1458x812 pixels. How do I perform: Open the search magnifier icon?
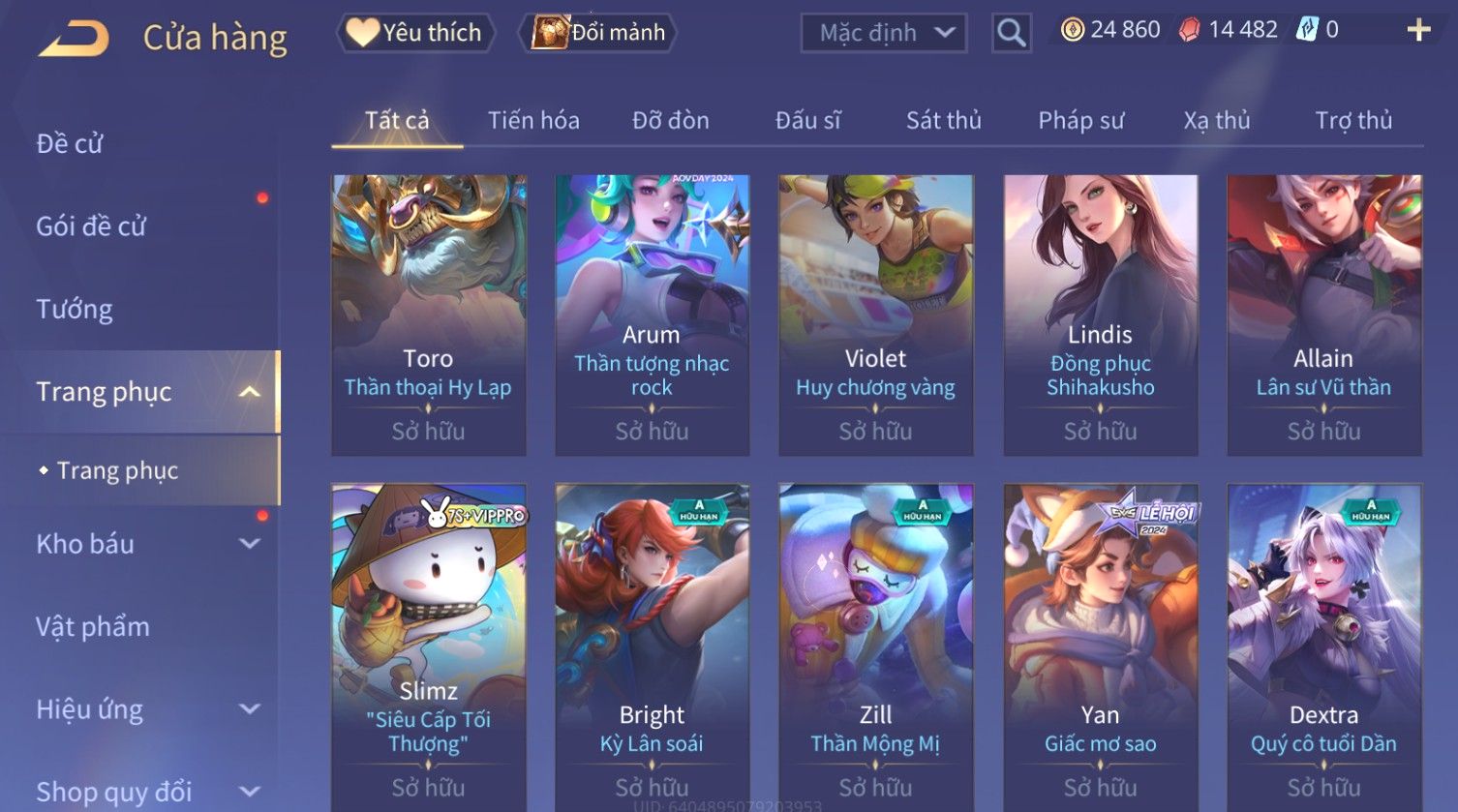point(1011,33)
